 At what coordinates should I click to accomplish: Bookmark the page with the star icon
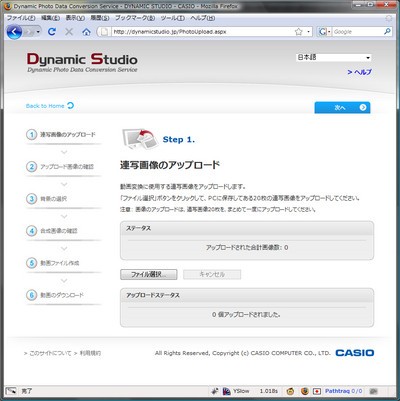tap(298, 32)
